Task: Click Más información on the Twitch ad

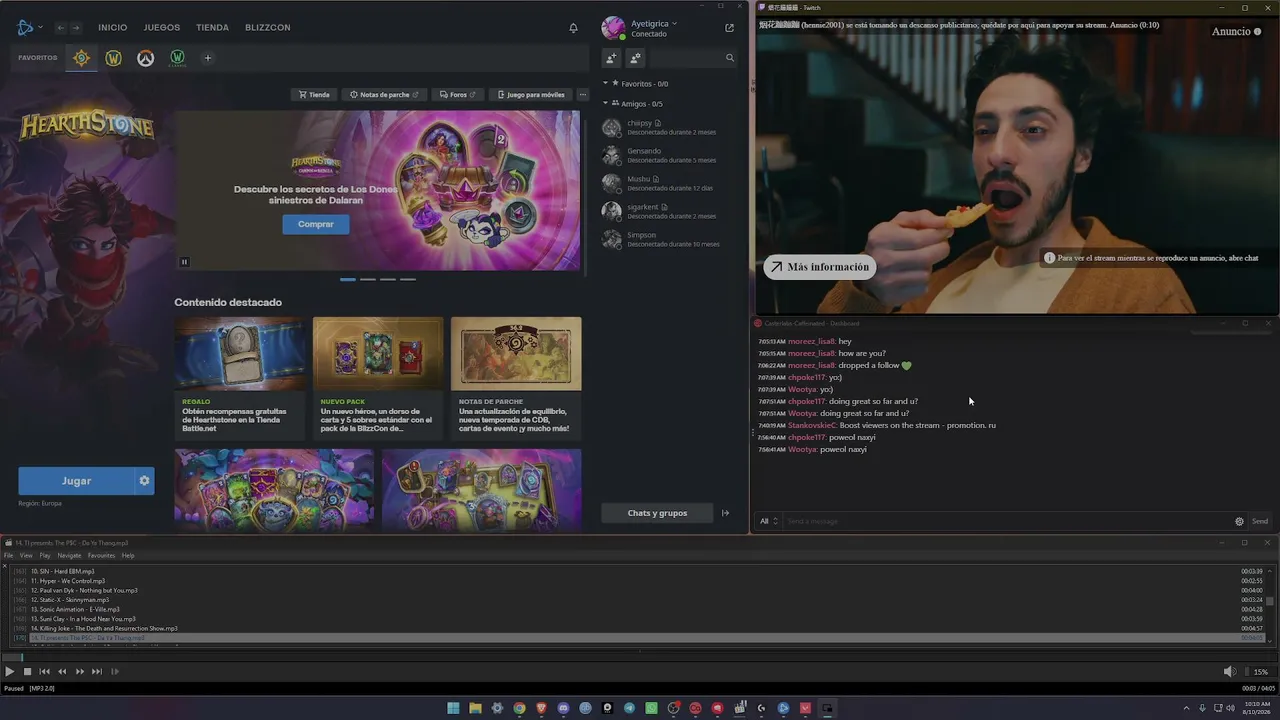Action: 820,267
